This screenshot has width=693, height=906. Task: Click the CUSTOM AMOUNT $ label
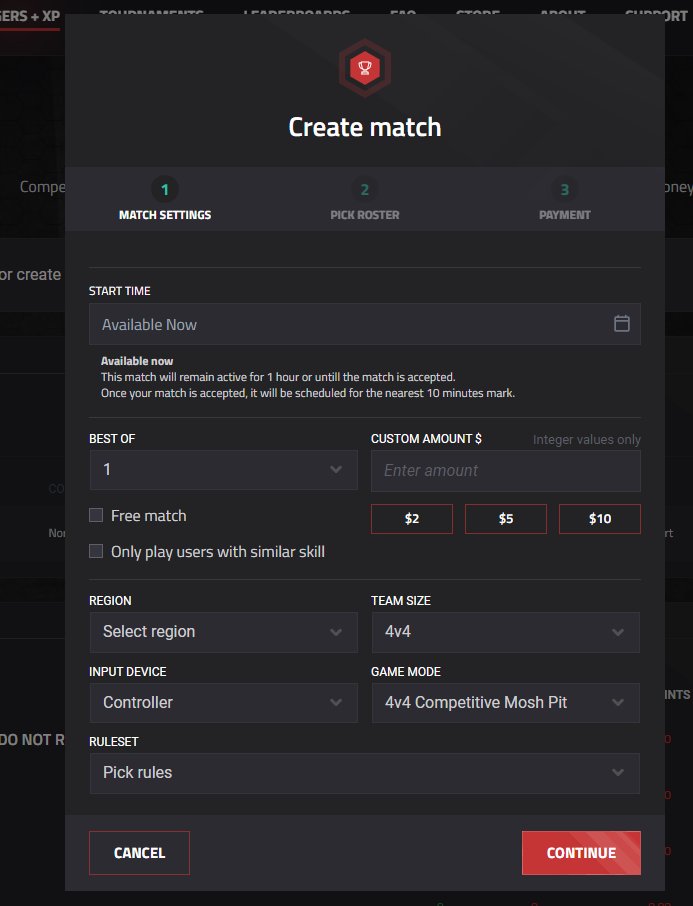point(426,439)
